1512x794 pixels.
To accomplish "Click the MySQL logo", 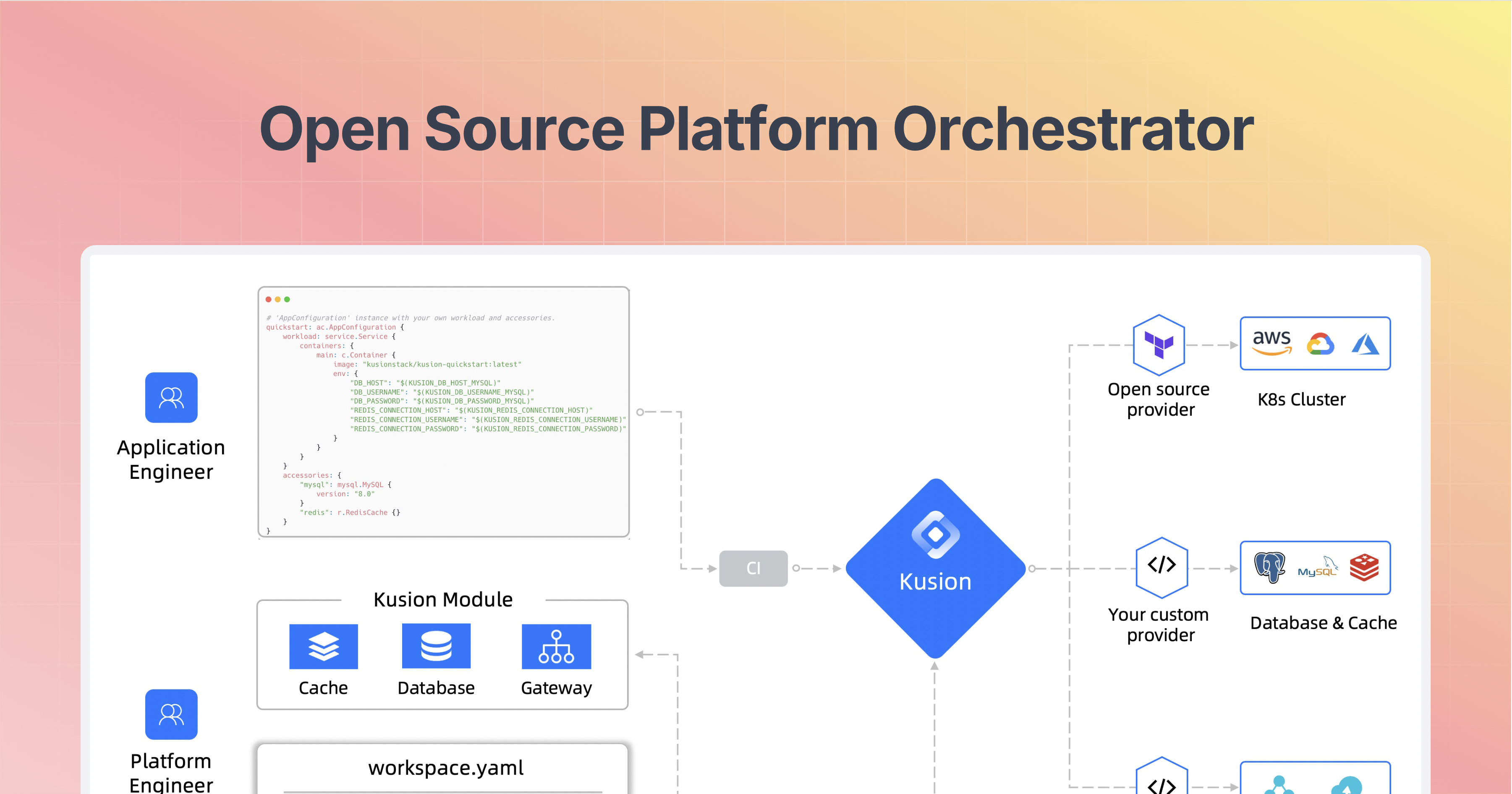I will [1318, 567].
